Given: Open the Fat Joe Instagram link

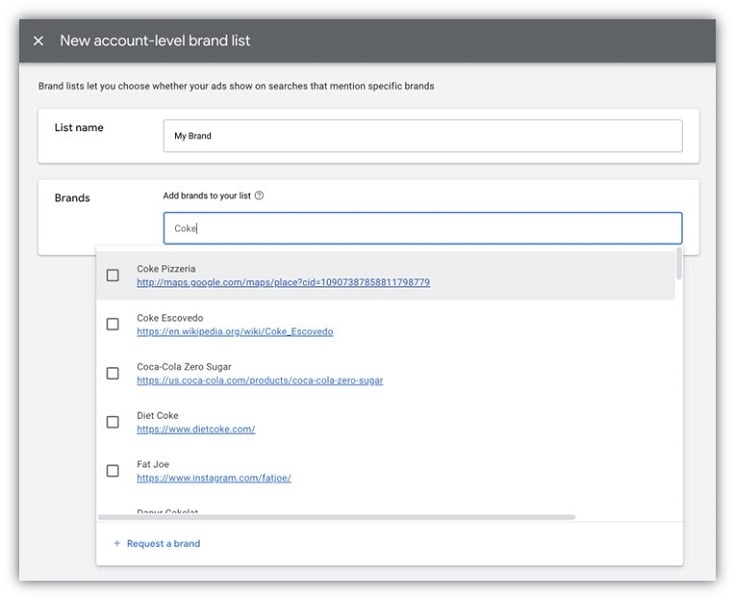Looking at the screenshot, I should 214,478.
